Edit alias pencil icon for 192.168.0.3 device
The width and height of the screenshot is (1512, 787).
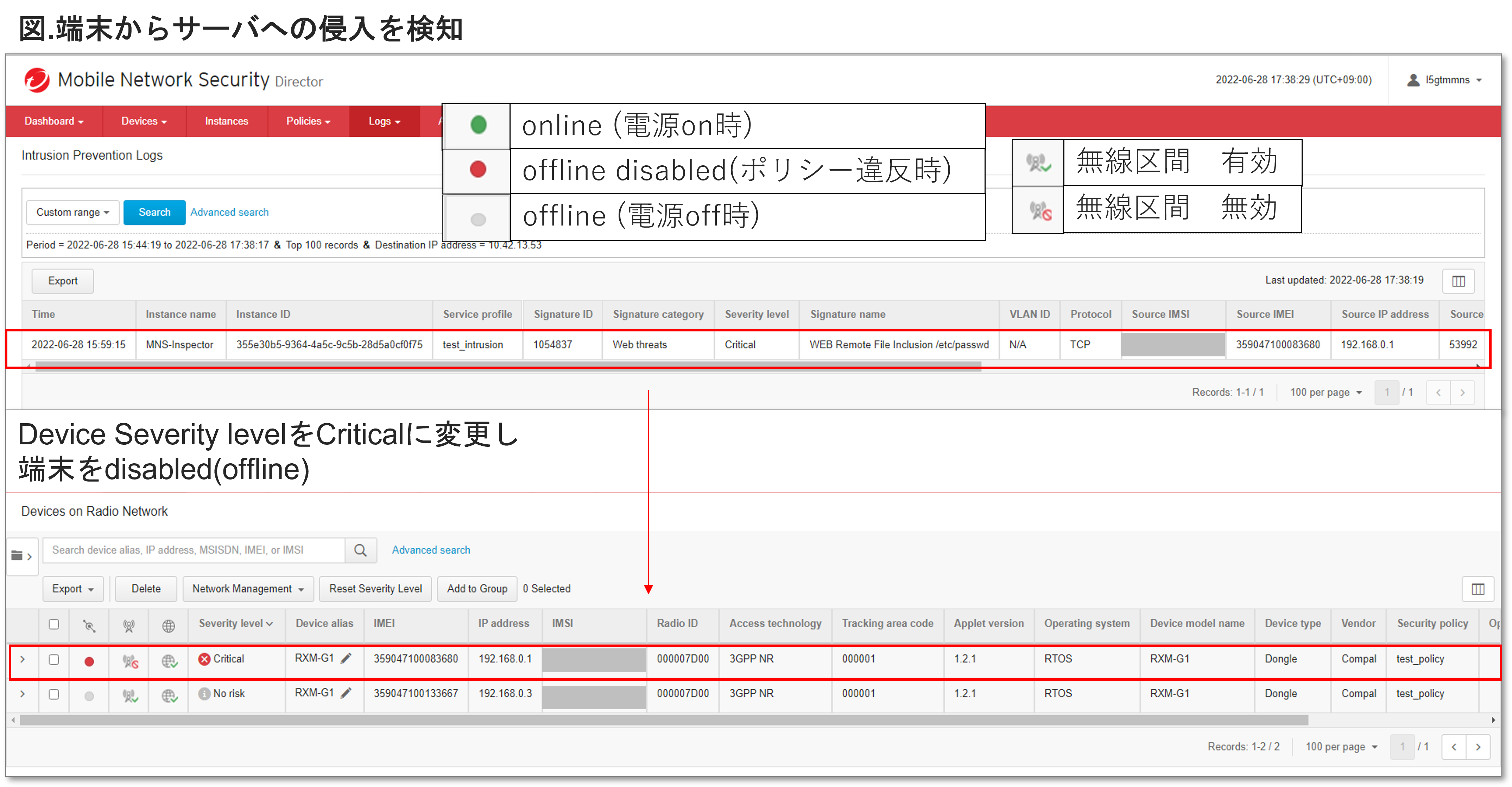tap(346, 693)
